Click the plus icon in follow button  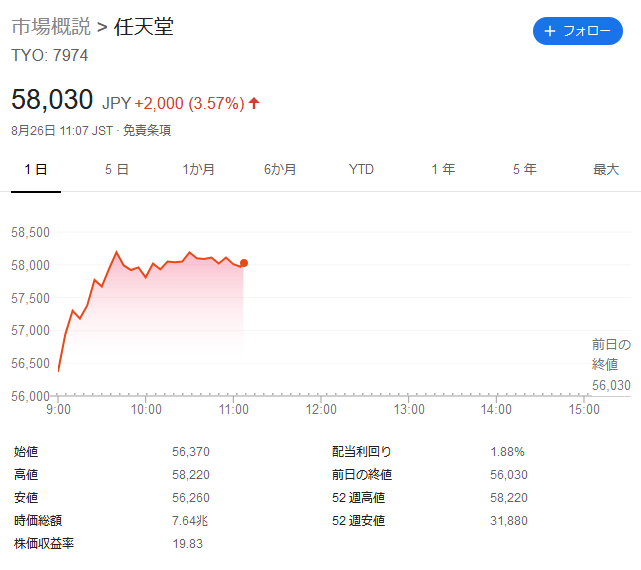(x=550, y=31)
